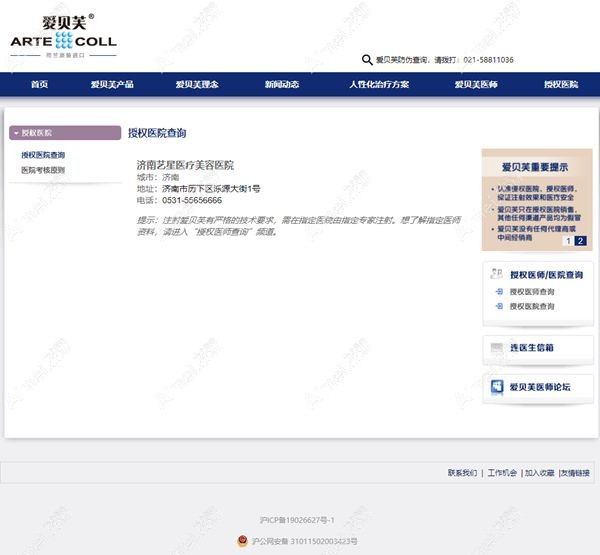
Task: Click the address 济南市历下区泺源大街1号
Action: (211, 189)
